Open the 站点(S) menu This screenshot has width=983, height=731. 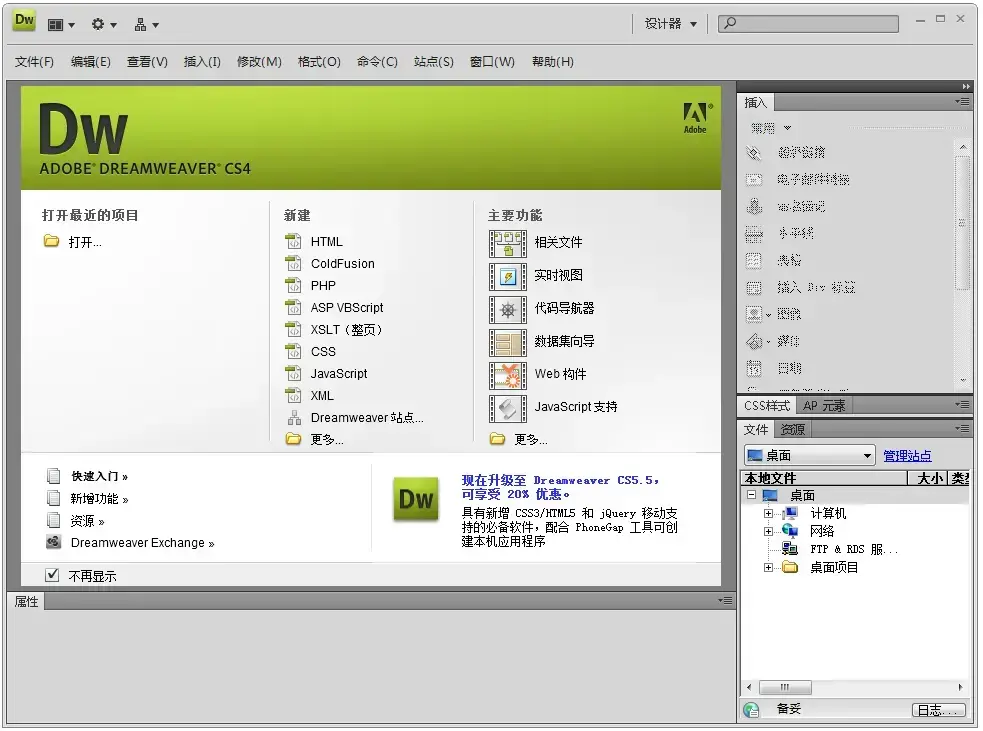click(434, 61)
